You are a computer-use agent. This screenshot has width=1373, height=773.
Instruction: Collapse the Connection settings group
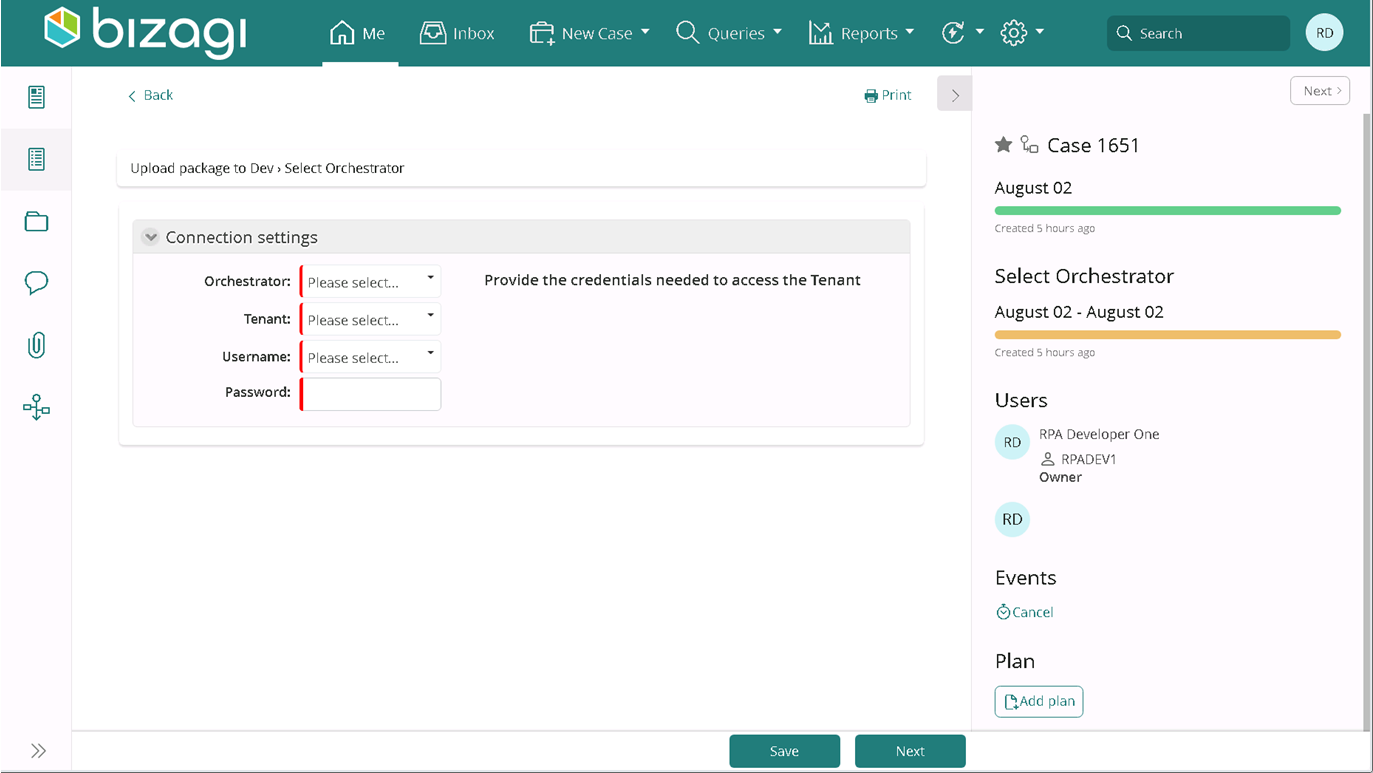pyautogui.click(x=151, y=237)
